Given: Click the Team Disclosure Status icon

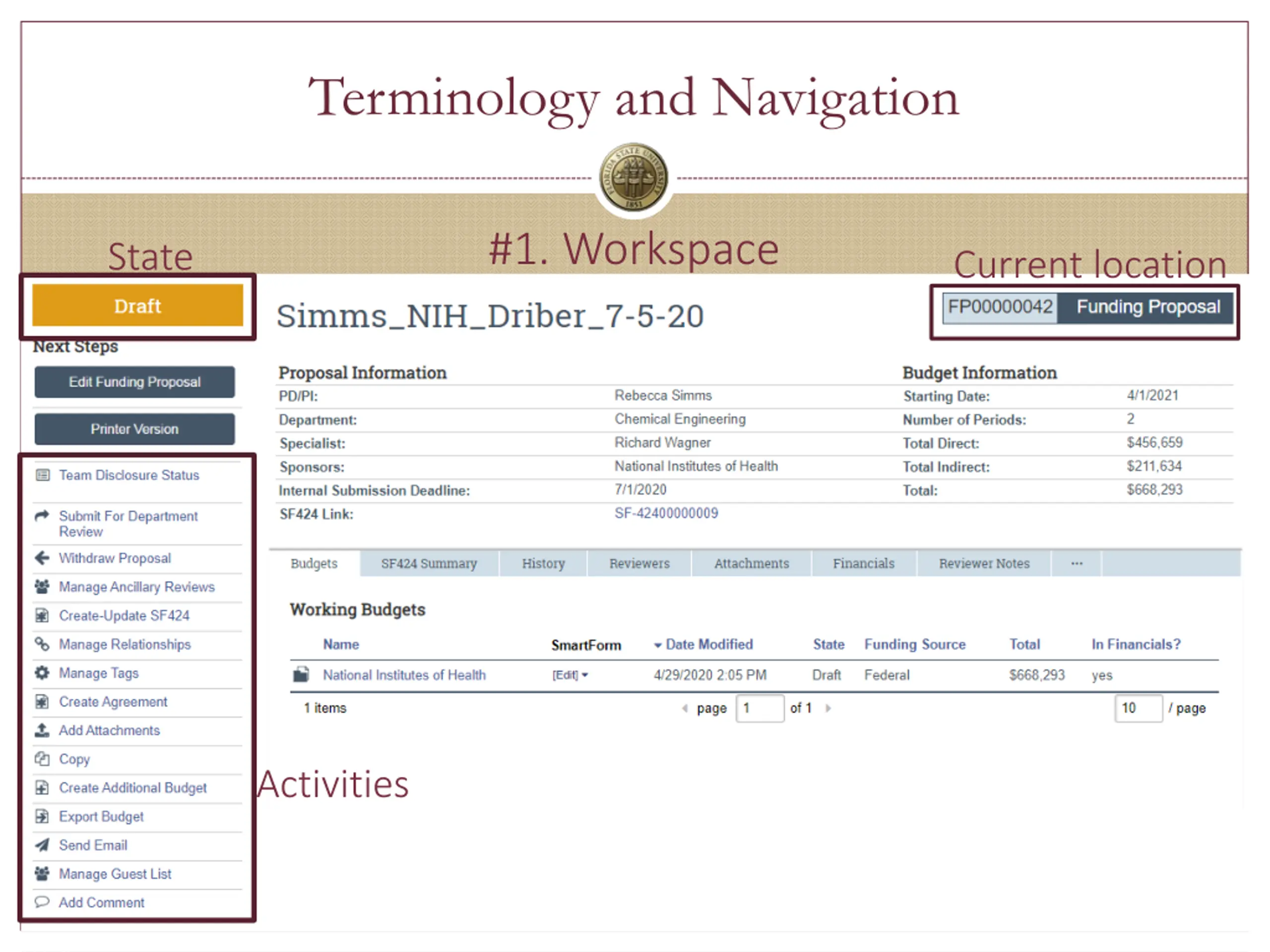Looking at the screenshot, I should click(43, 475).
